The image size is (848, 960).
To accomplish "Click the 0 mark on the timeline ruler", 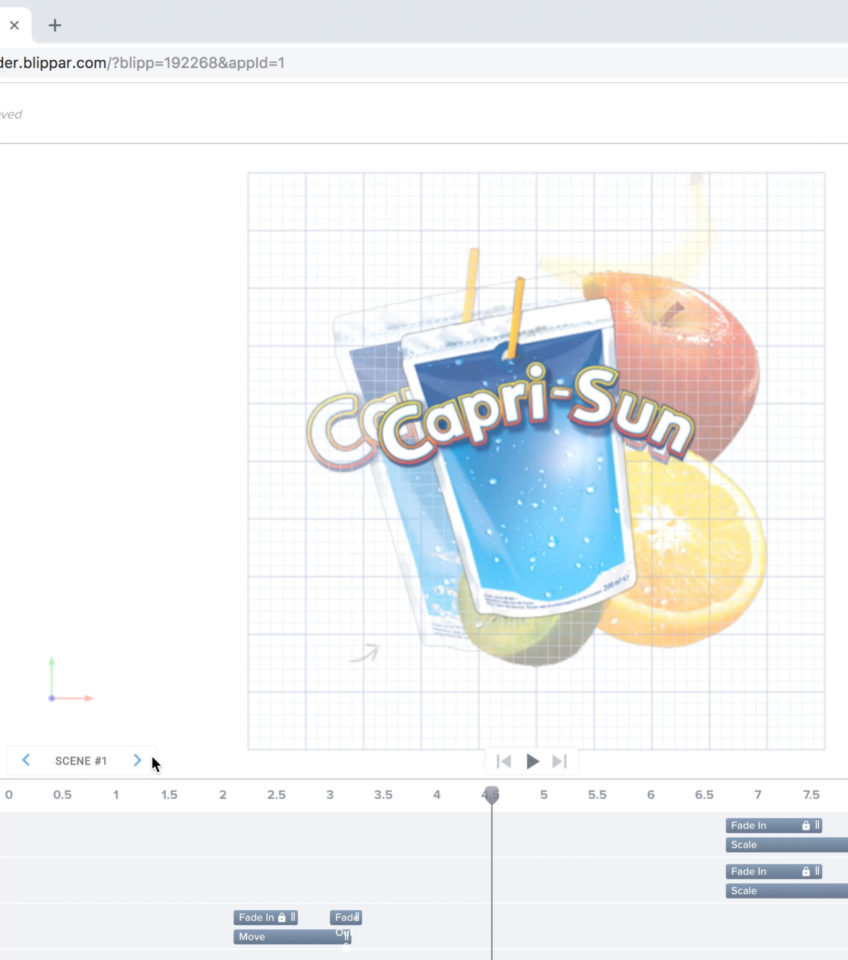I will click(9, 795).
